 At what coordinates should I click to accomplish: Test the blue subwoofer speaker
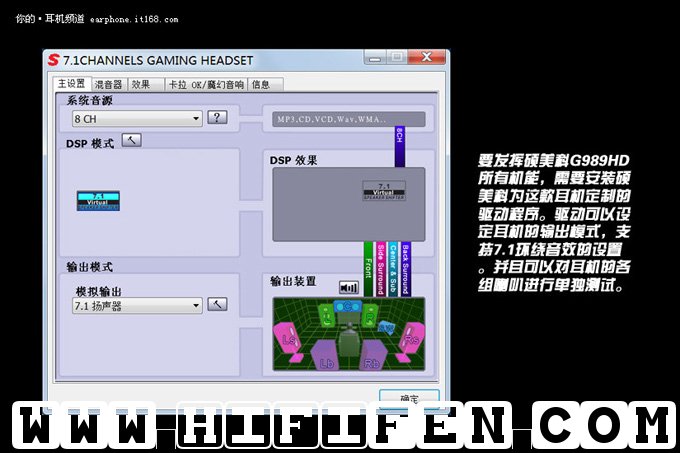coord(386,328)
